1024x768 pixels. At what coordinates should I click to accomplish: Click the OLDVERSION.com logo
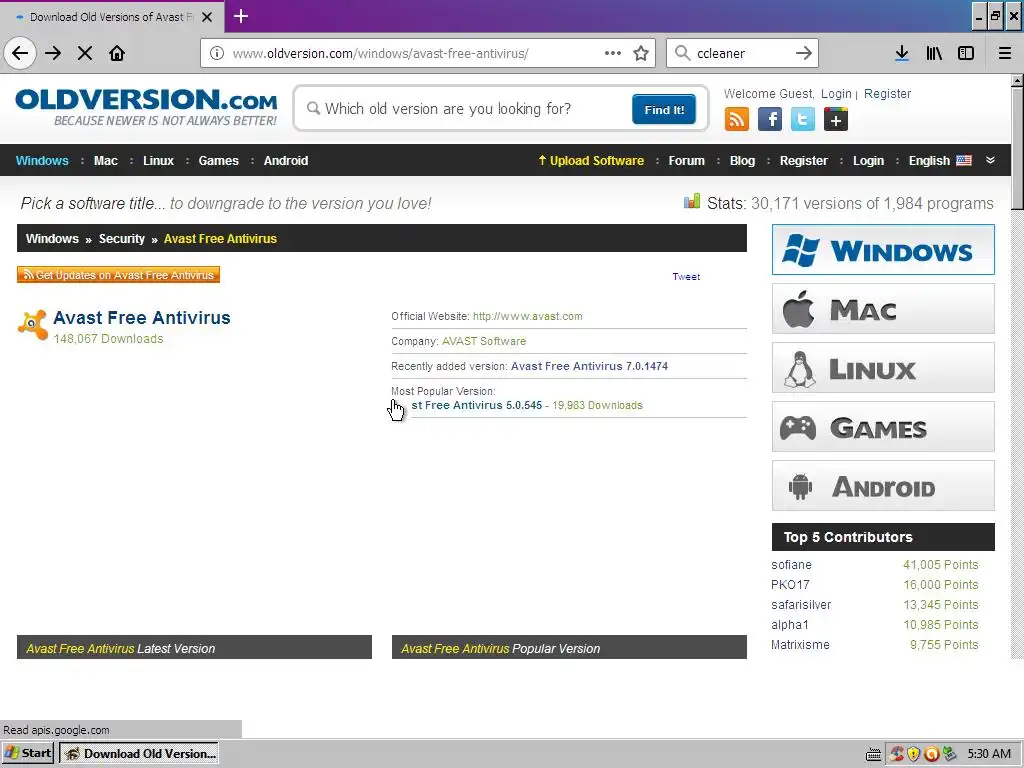(146, 108)
